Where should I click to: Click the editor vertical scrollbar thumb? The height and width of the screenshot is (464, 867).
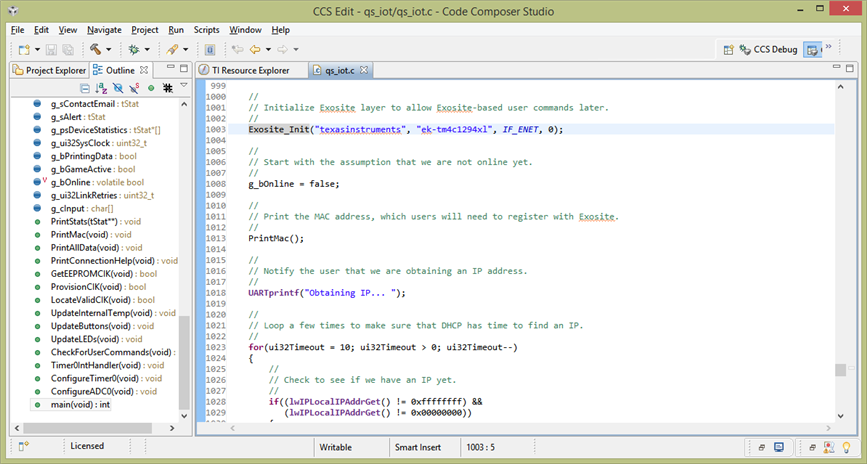(x=841, y=370)
